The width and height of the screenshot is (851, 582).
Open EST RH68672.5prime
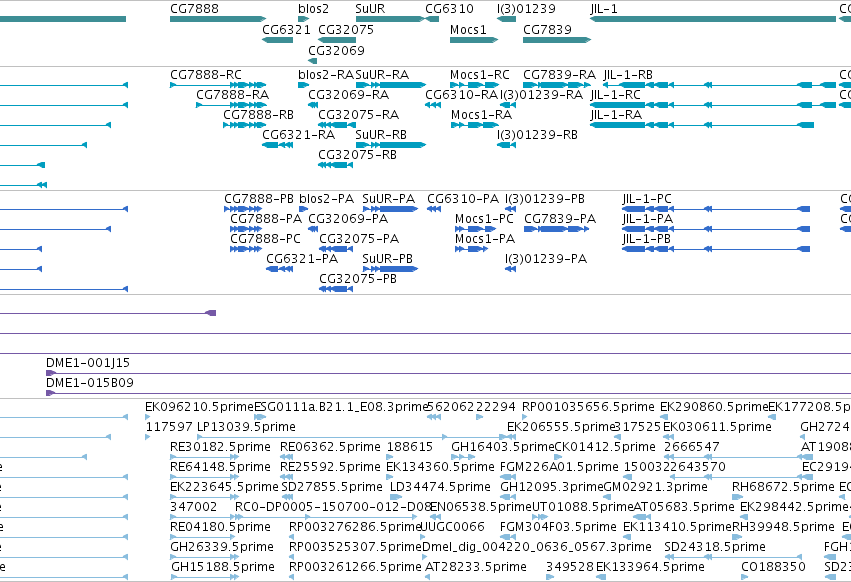click(x=783, y=487)
